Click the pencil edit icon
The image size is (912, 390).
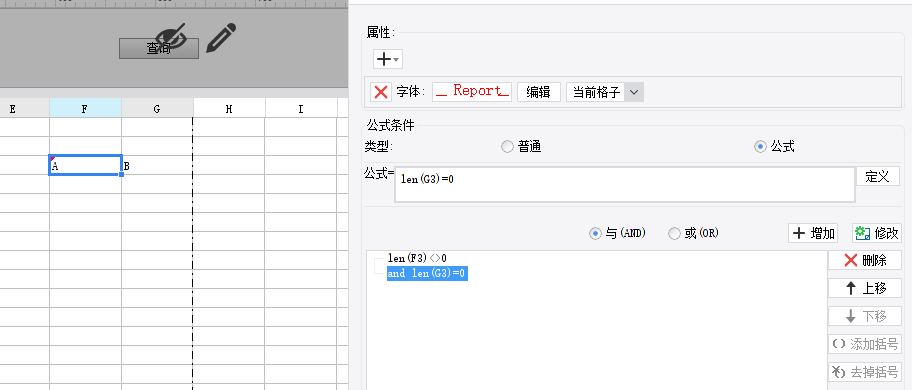(221, 38)
